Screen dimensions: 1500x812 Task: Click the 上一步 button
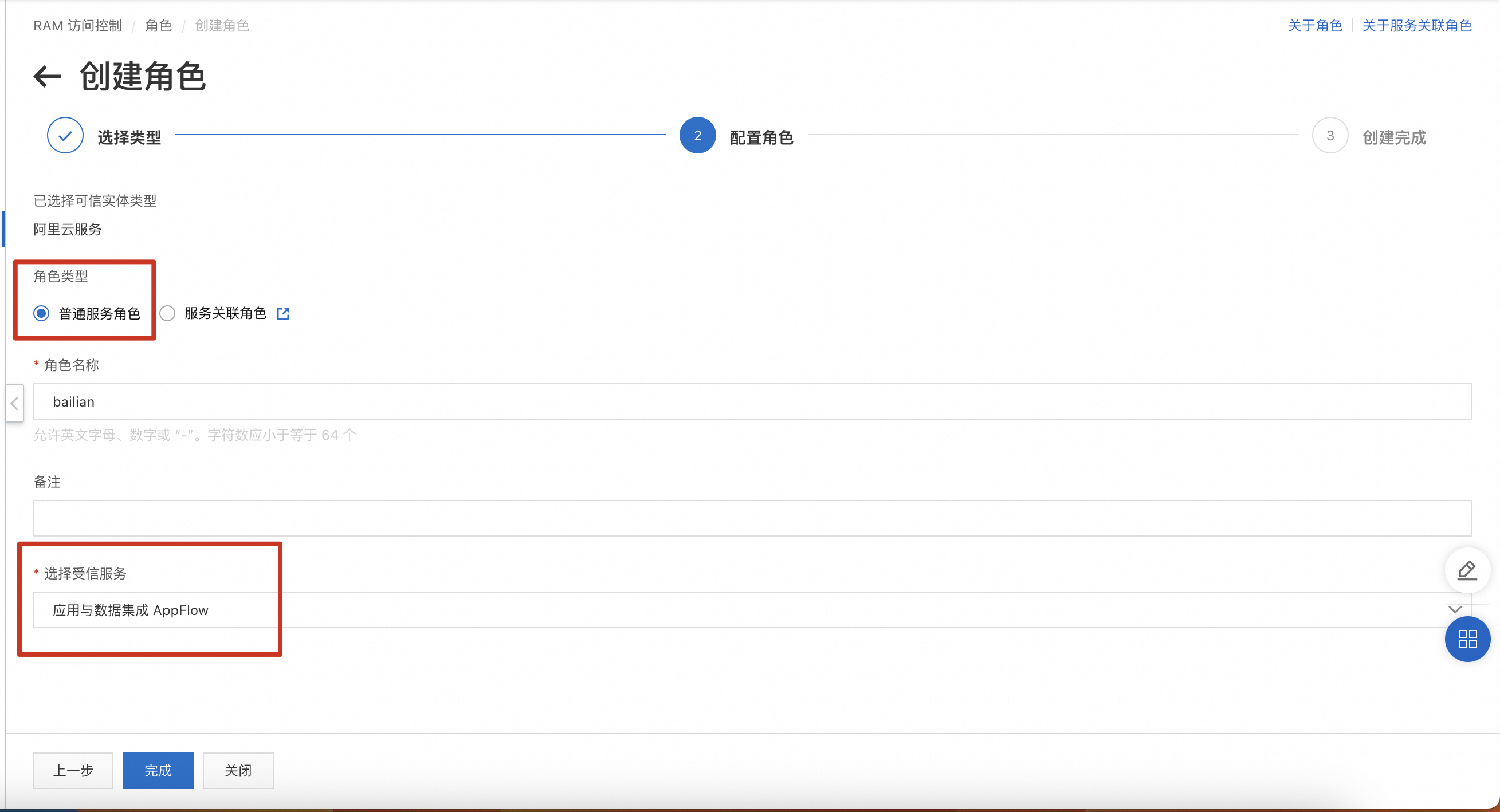73,771
